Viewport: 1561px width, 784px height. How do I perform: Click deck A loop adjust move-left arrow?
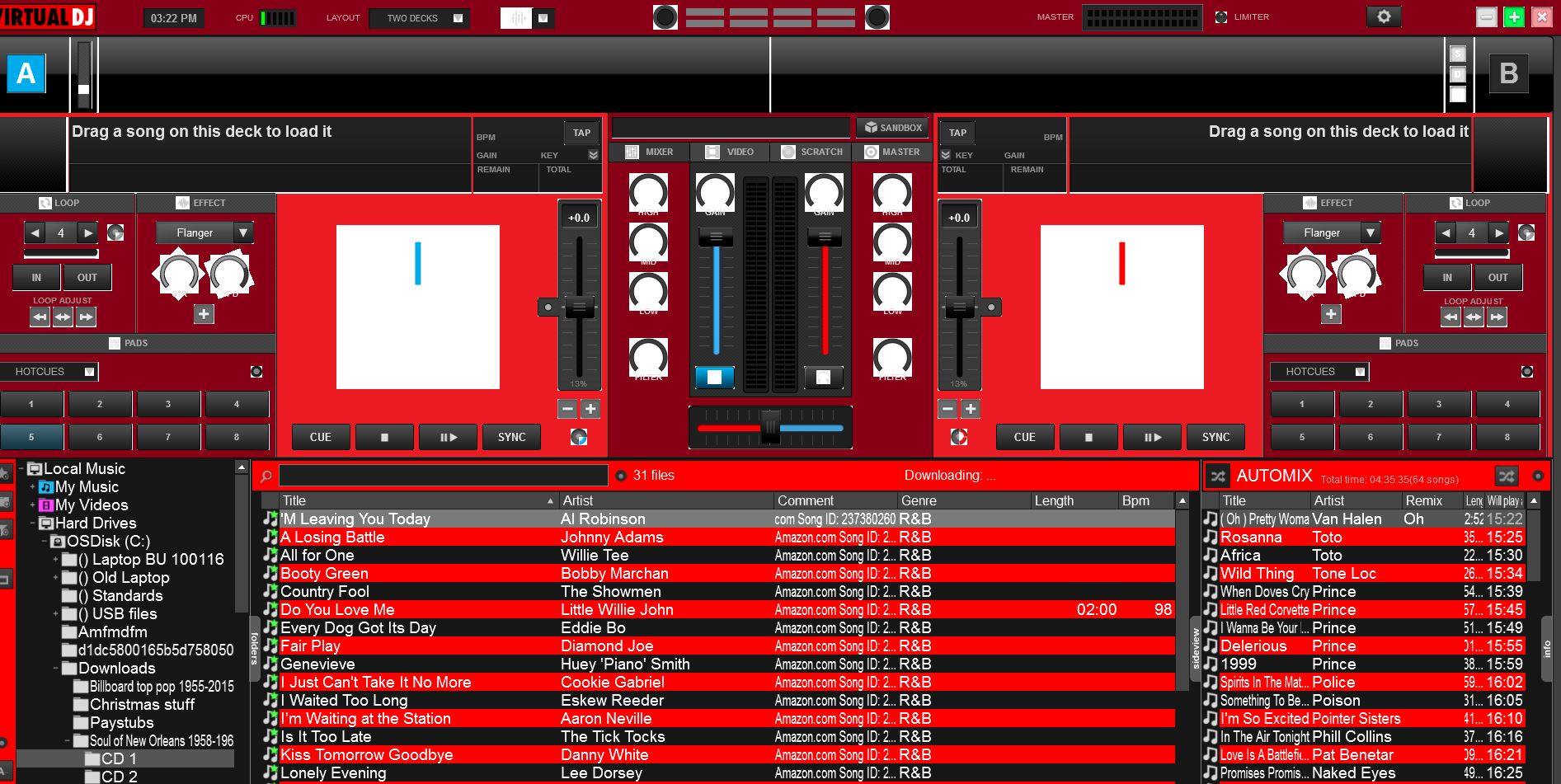pos(40,317)
